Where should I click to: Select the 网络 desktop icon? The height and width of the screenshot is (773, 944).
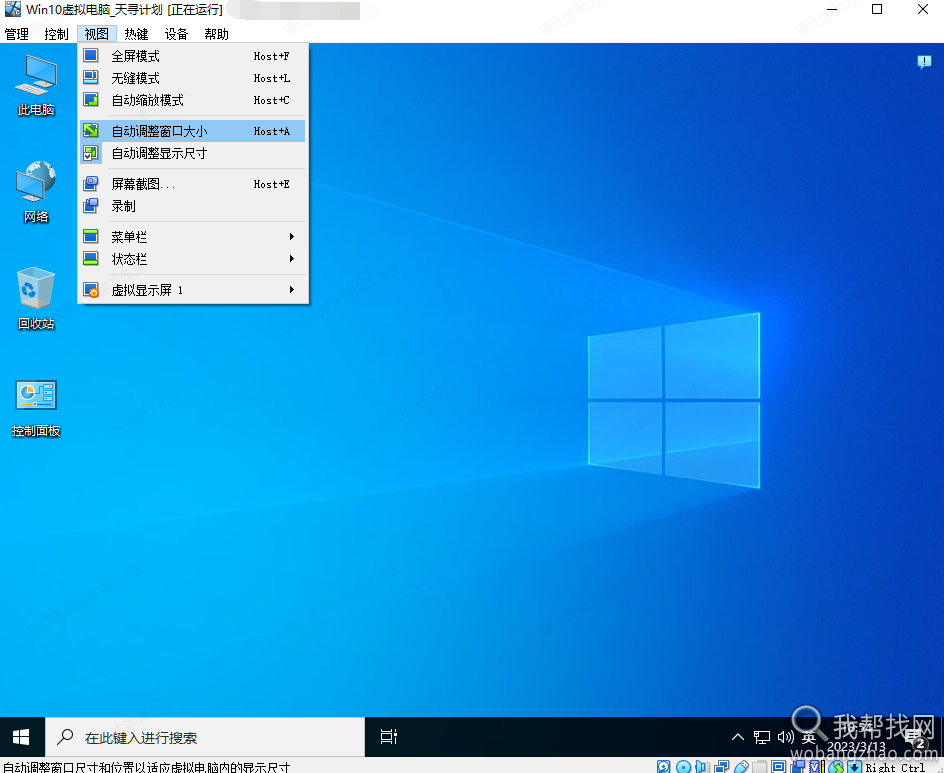click(x=36, y=191)
